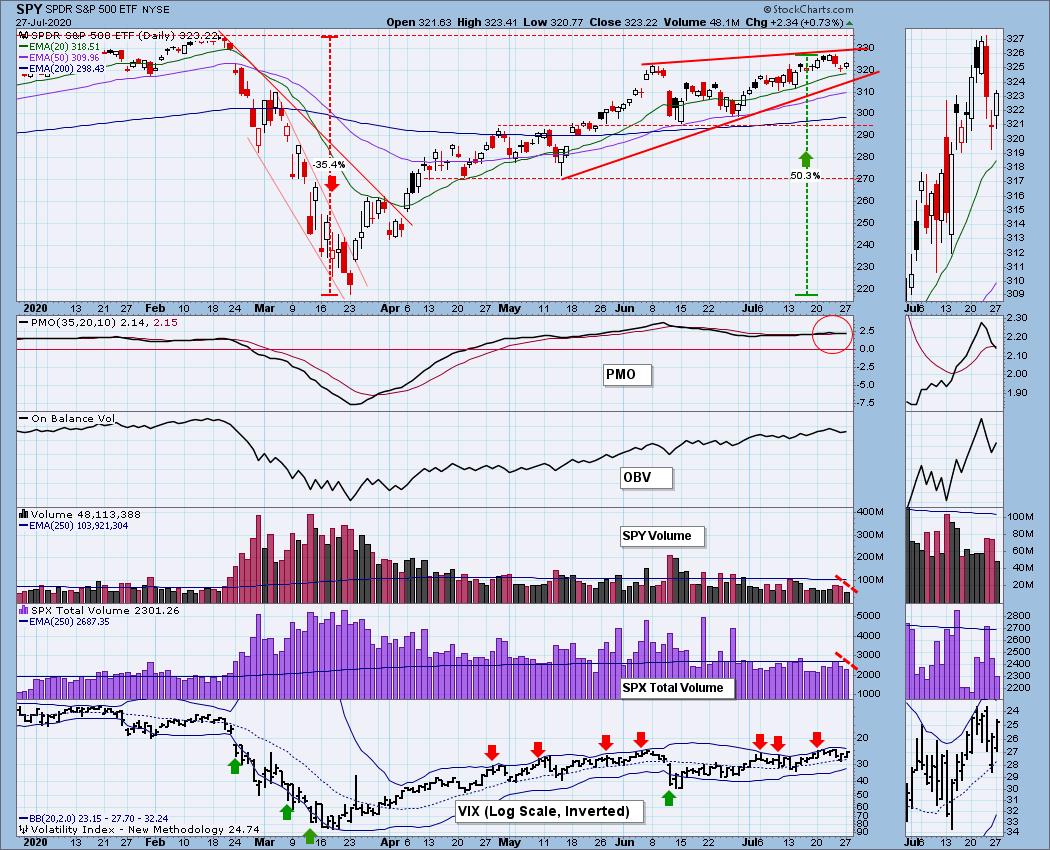1050x850 pixels.
Task: Click the bar icon beside SPX Total Volume 2301.26
Action: pyautogui.click(x=24, y=610)
